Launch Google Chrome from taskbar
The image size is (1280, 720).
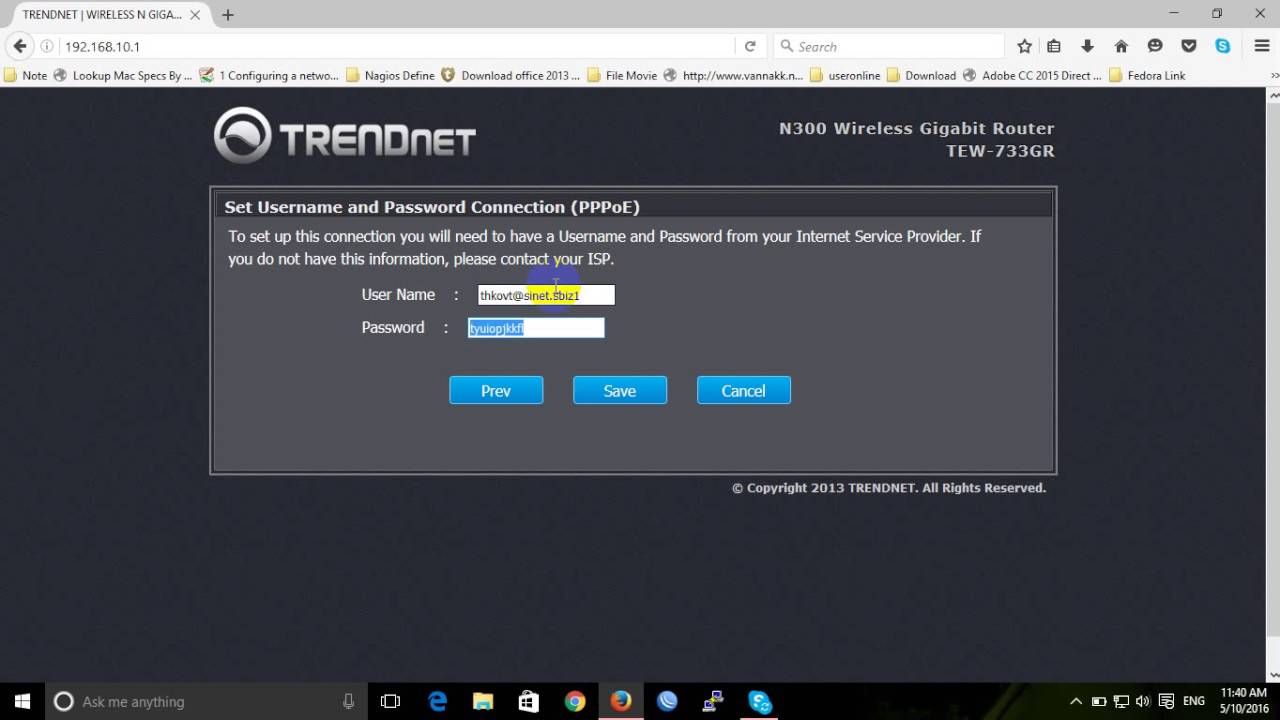pos(575,701)
